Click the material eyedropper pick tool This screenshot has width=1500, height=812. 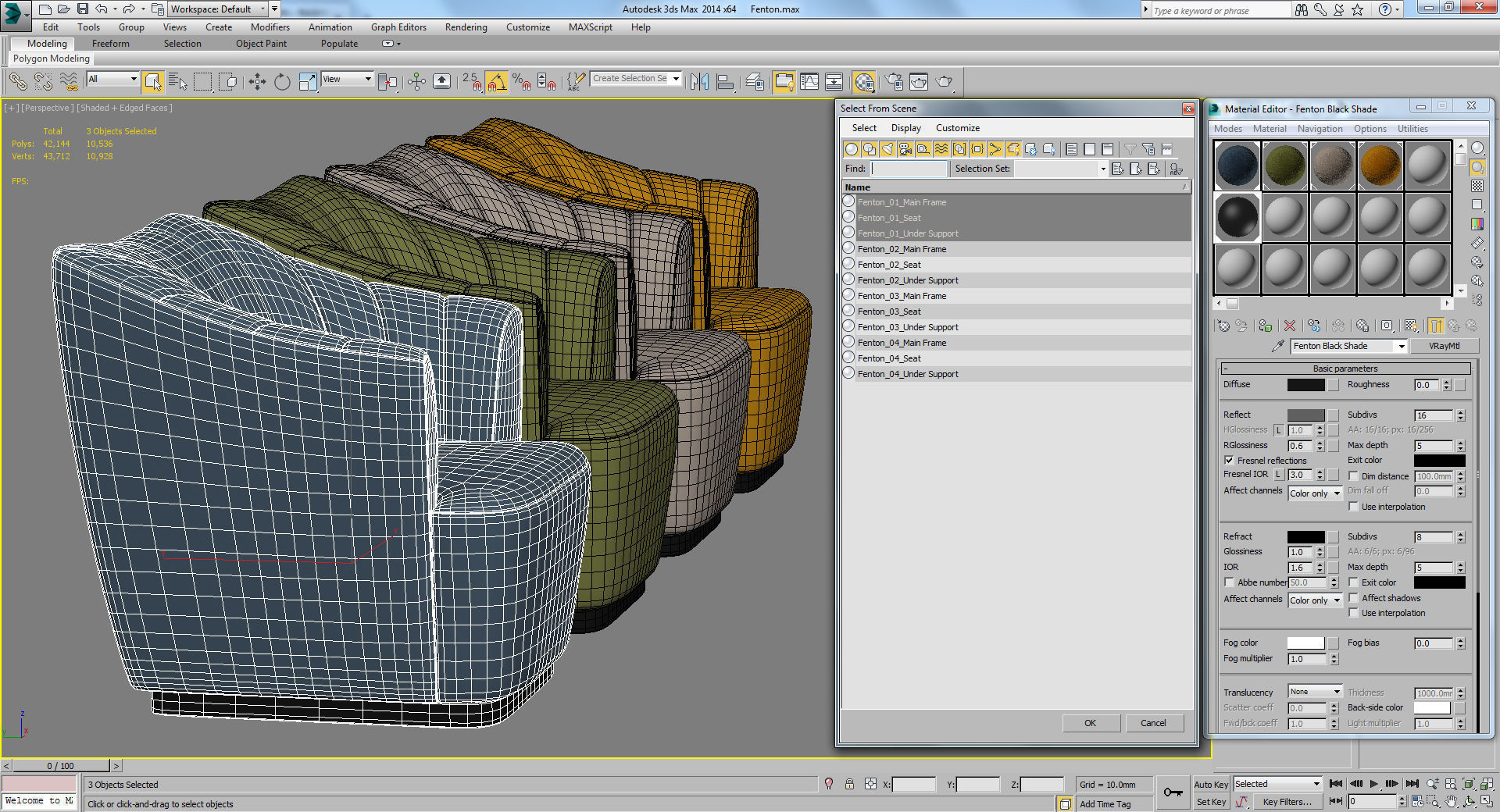pos(1278,346)
